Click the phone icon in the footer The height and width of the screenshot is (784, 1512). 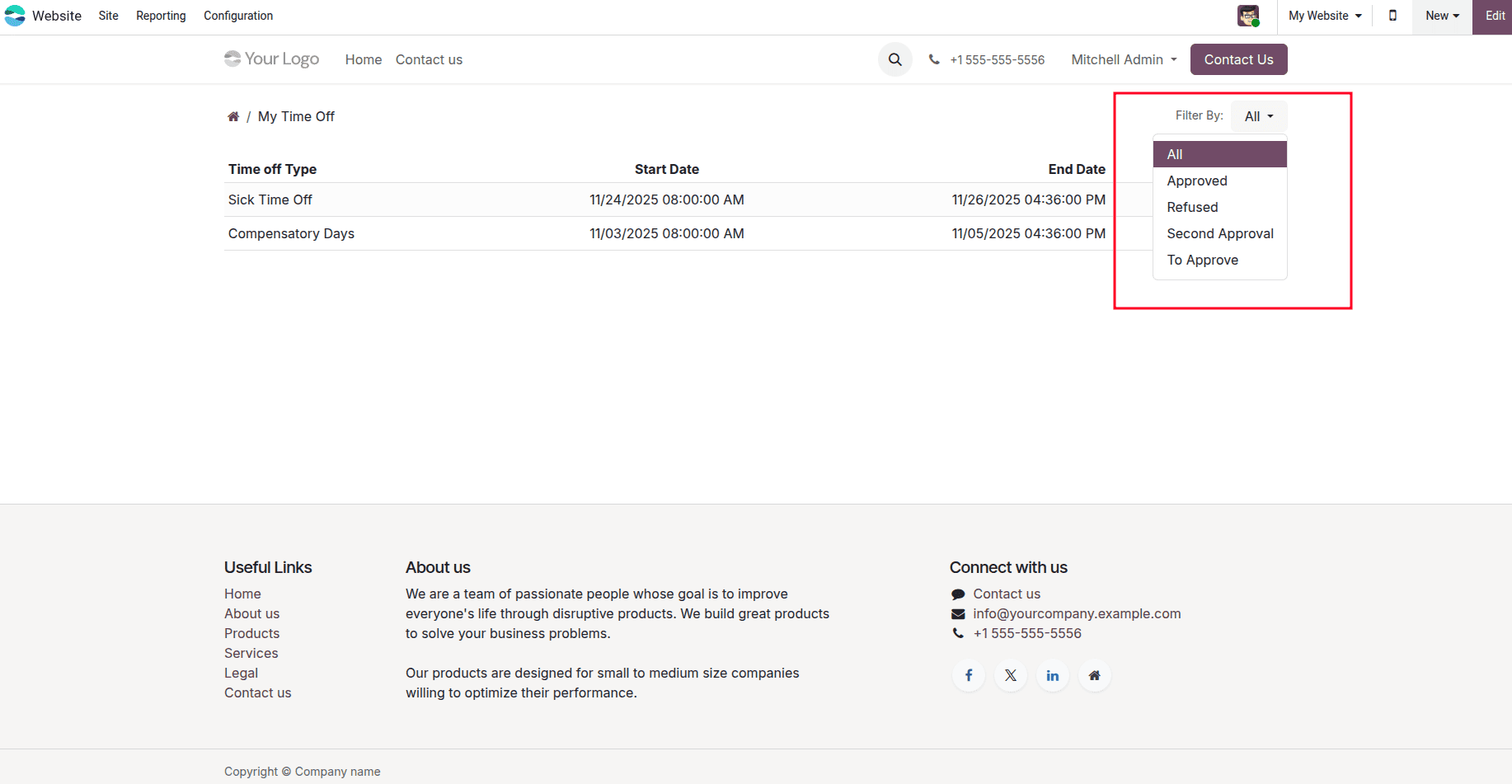click(957, 633)
